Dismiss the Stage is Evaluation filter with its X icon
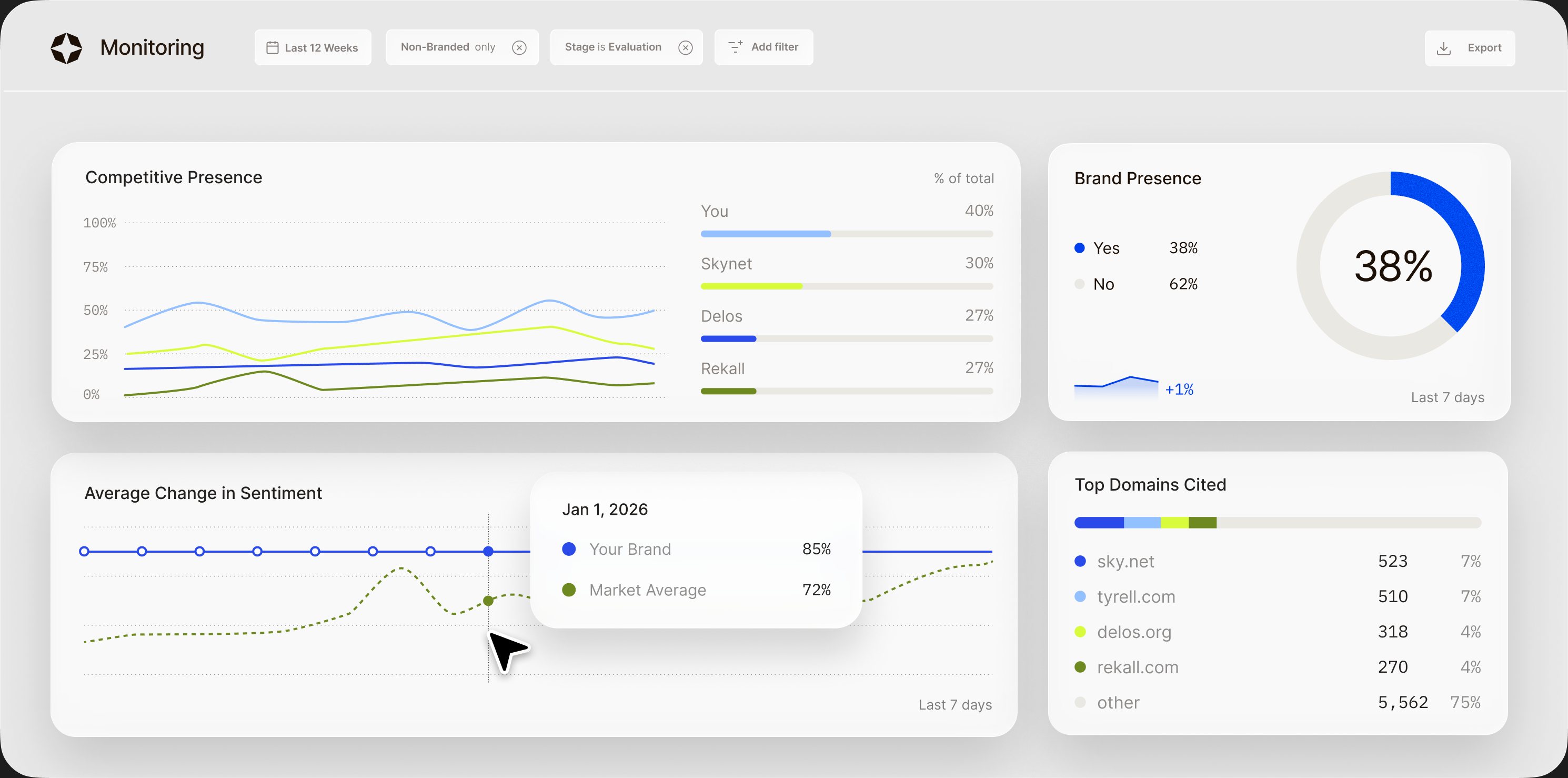 pos(686,47)
